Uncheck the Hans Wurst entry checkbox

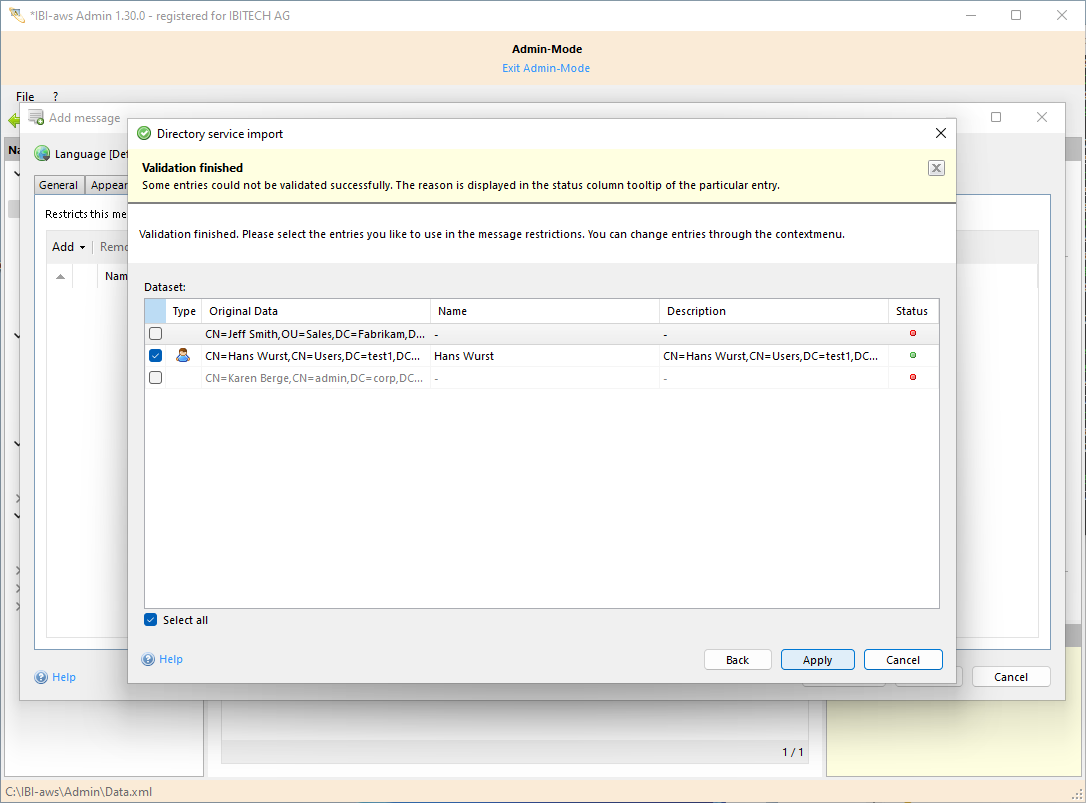[x=155, y=355]
